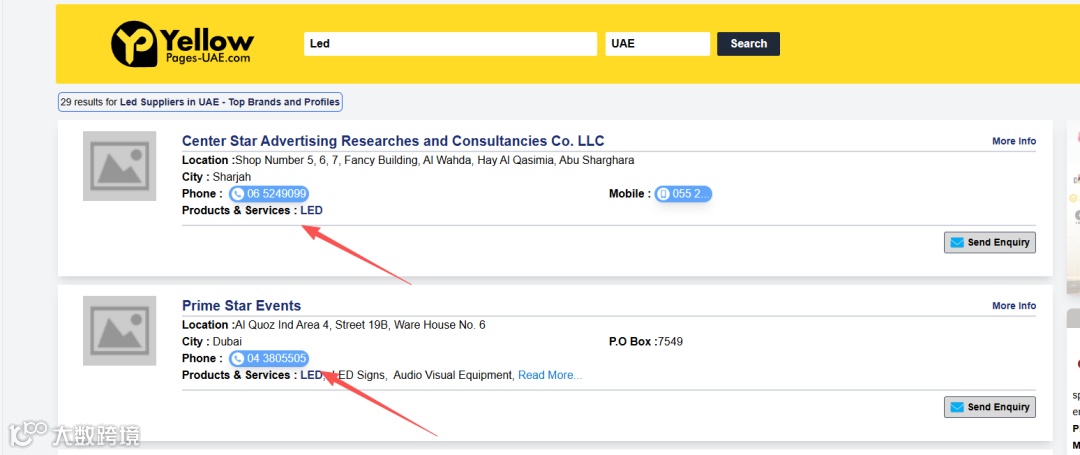Click envelope icon for Prime Star enquiry
The image size is (1080, 455).
click(x=957, y=407)
